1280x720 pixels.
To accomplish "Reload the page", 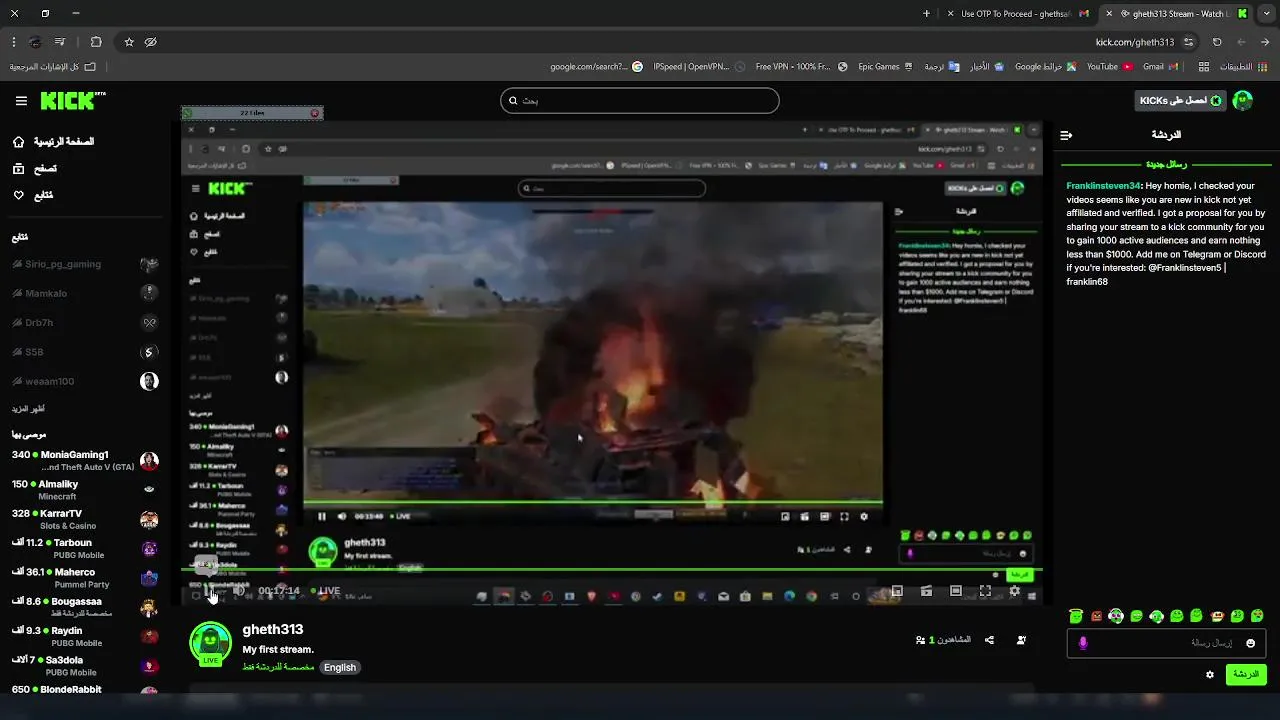I will point(1217,42).
